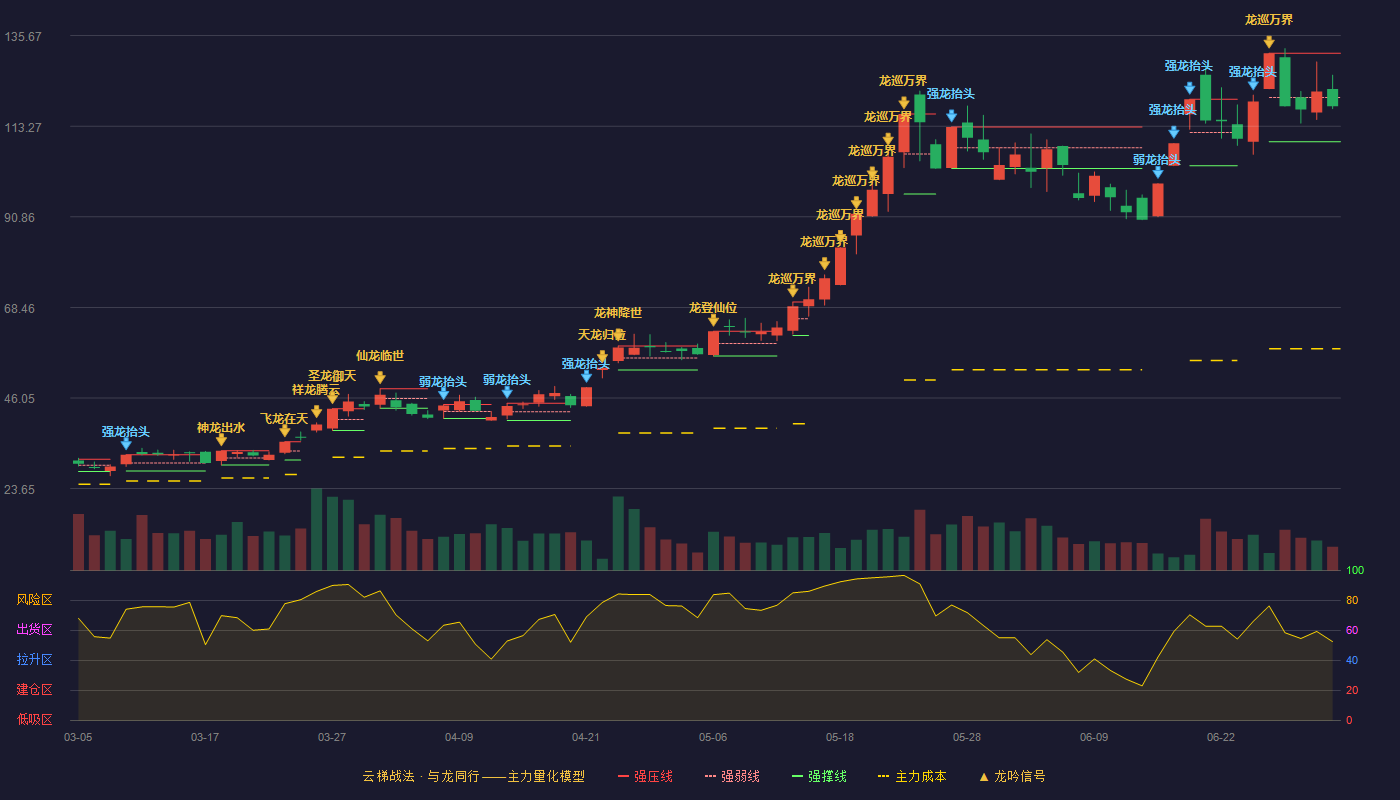
Task: Select the 风险区 zone label
Action: [34, 600]
